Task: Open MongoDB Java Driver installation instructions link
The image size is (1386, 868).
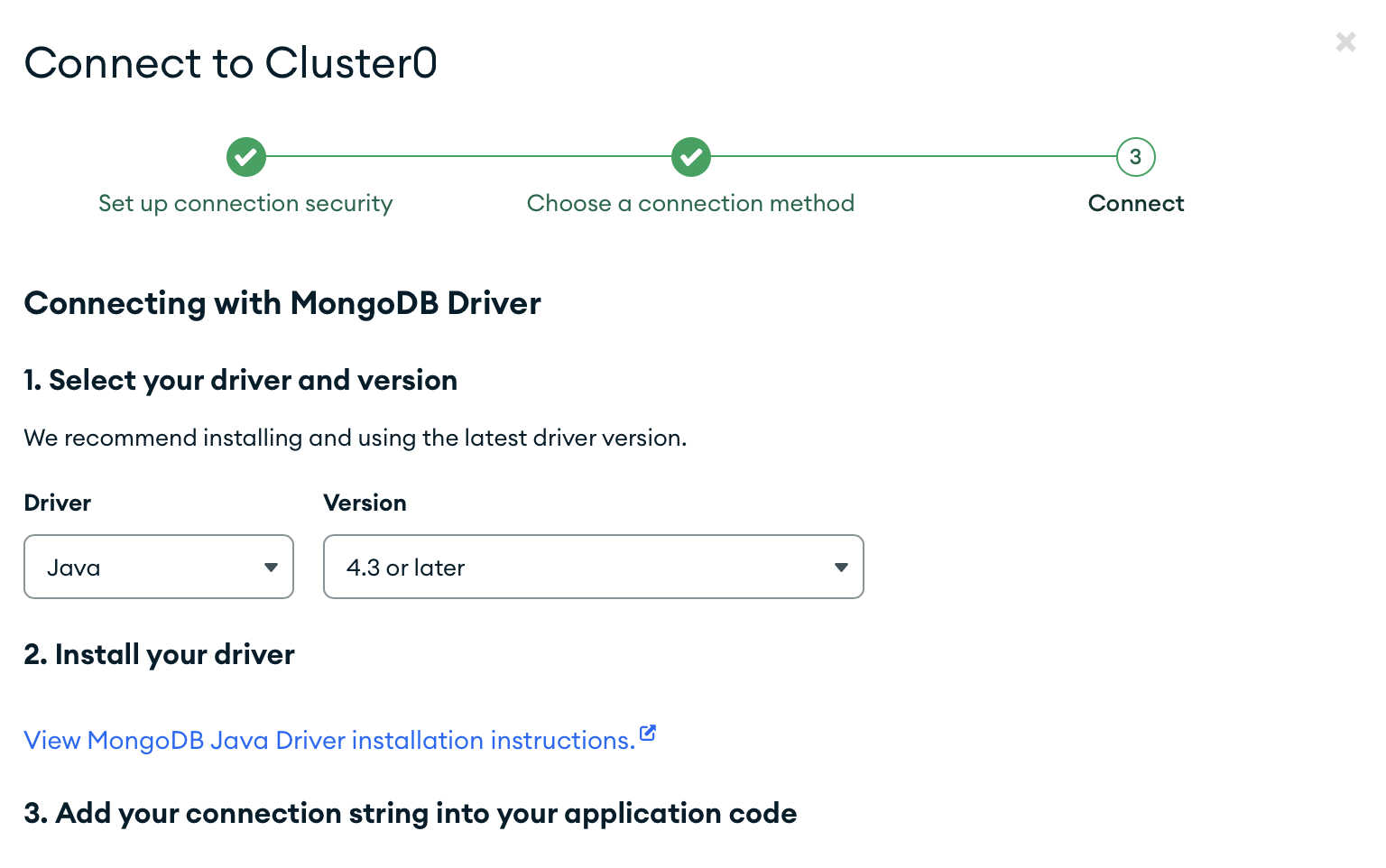Action: click(329, 740)
